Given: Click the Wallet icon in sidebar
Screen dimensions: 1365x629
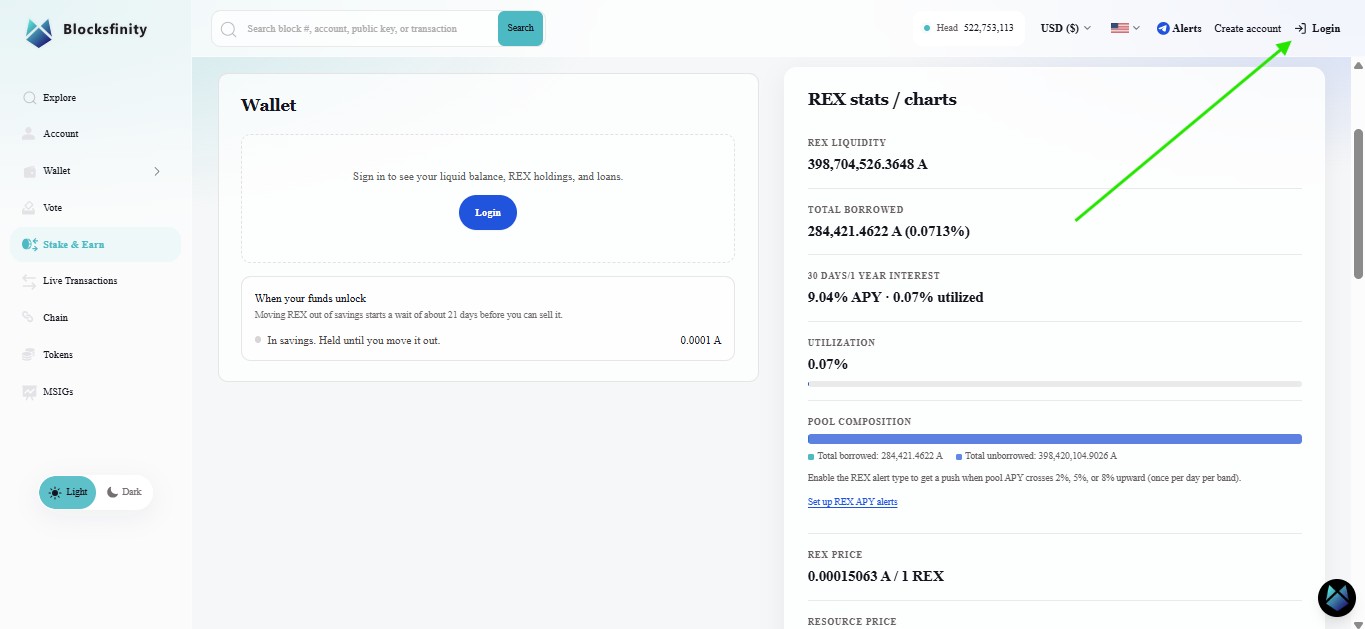Looking at the screenshot, I should coord(29,171).
